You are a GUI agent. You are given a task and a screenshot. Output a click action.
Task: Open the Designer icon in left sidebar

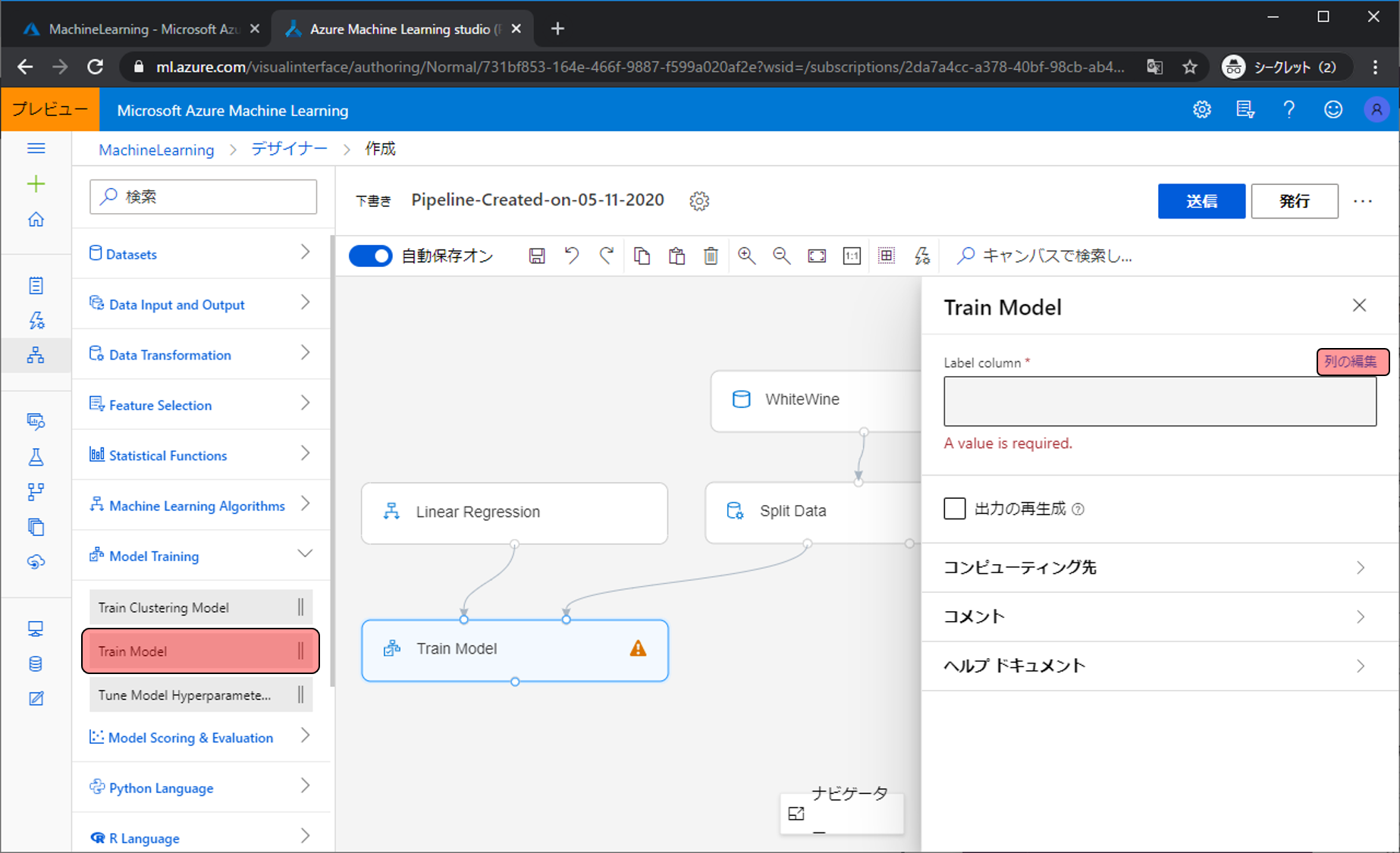(36, 355)
